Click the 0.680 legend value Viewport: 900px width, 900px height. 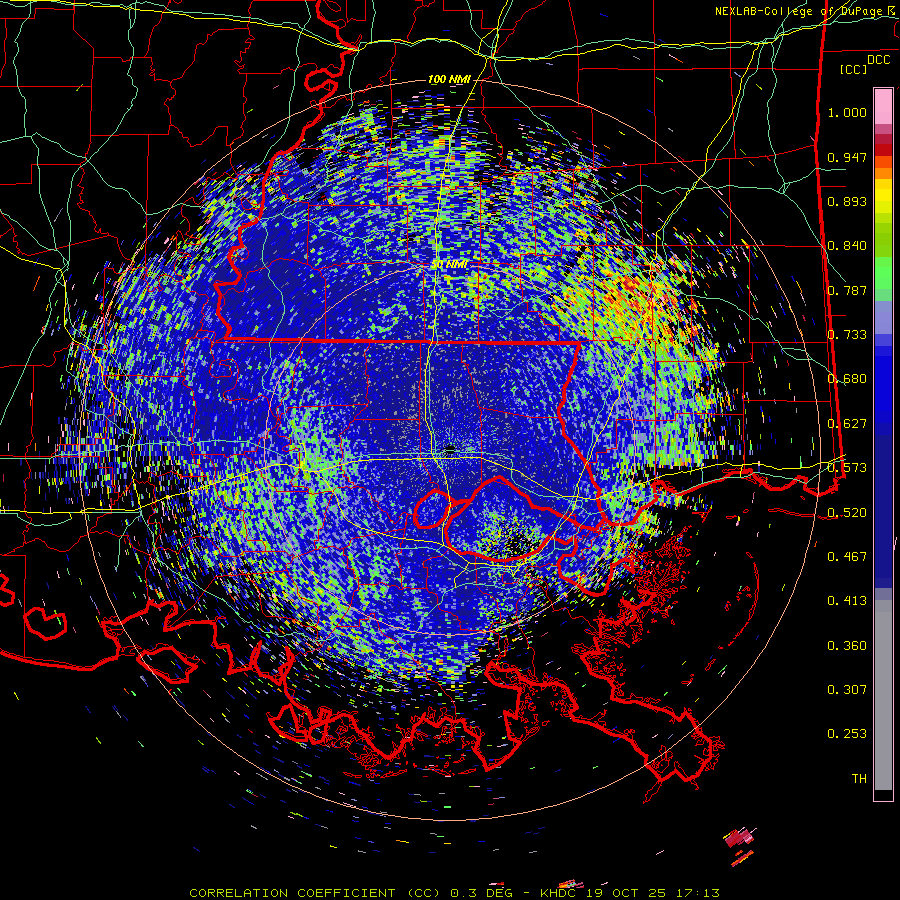(847, 379)
